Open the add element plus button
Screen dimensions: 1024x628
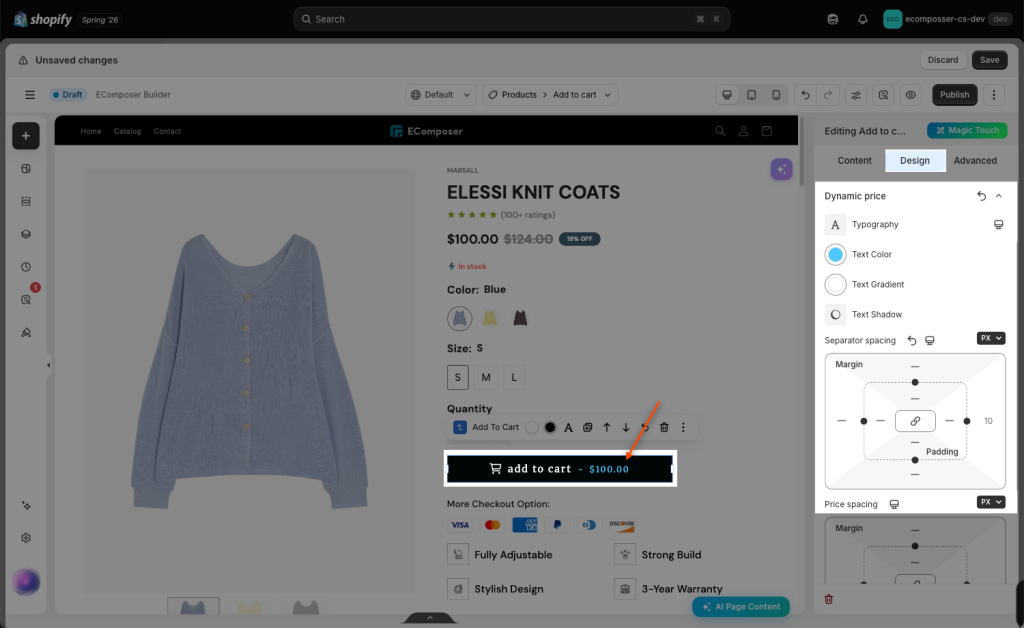point(25,136)
